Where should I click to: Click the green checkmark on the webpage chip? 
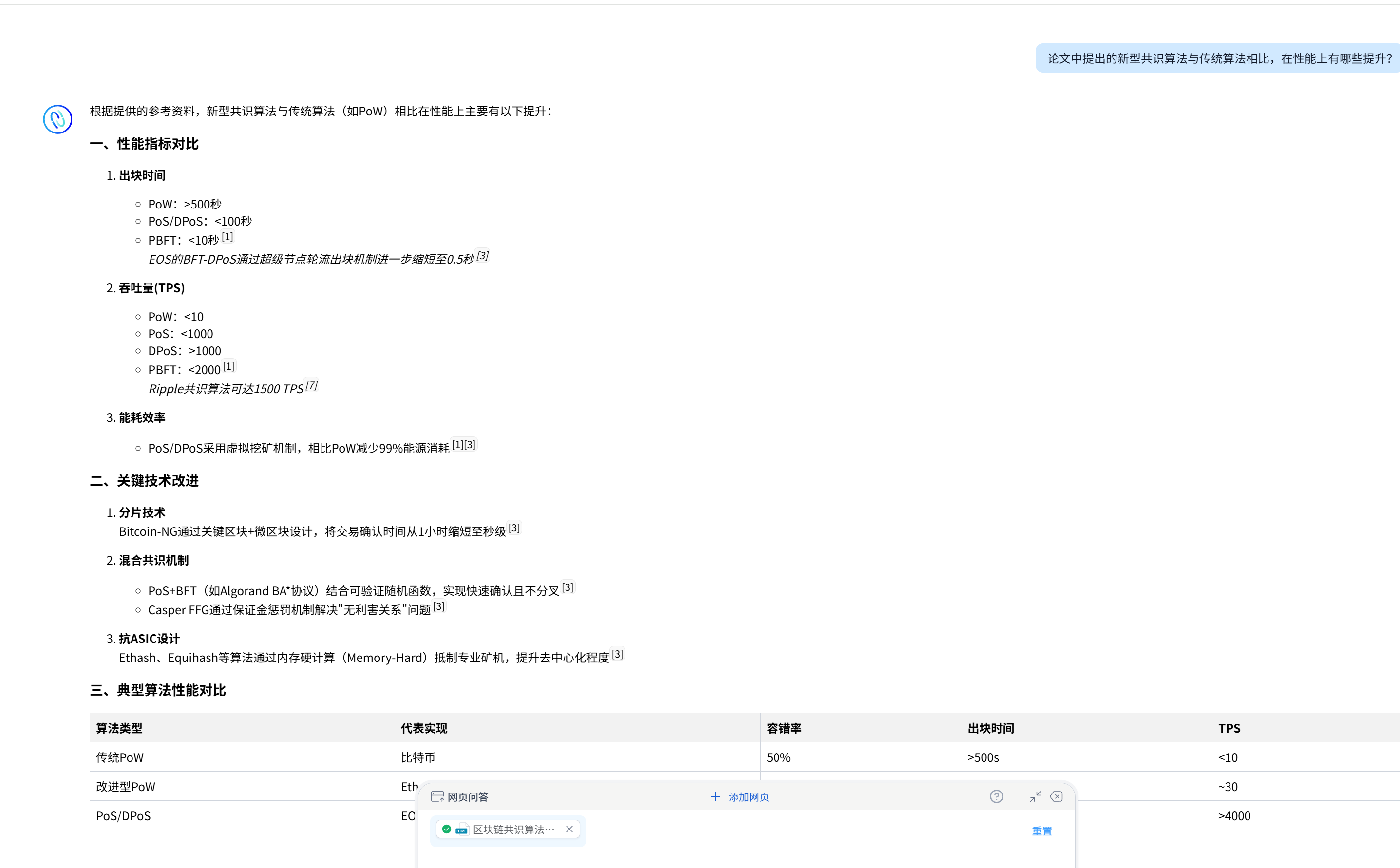[x=447, y=829]
